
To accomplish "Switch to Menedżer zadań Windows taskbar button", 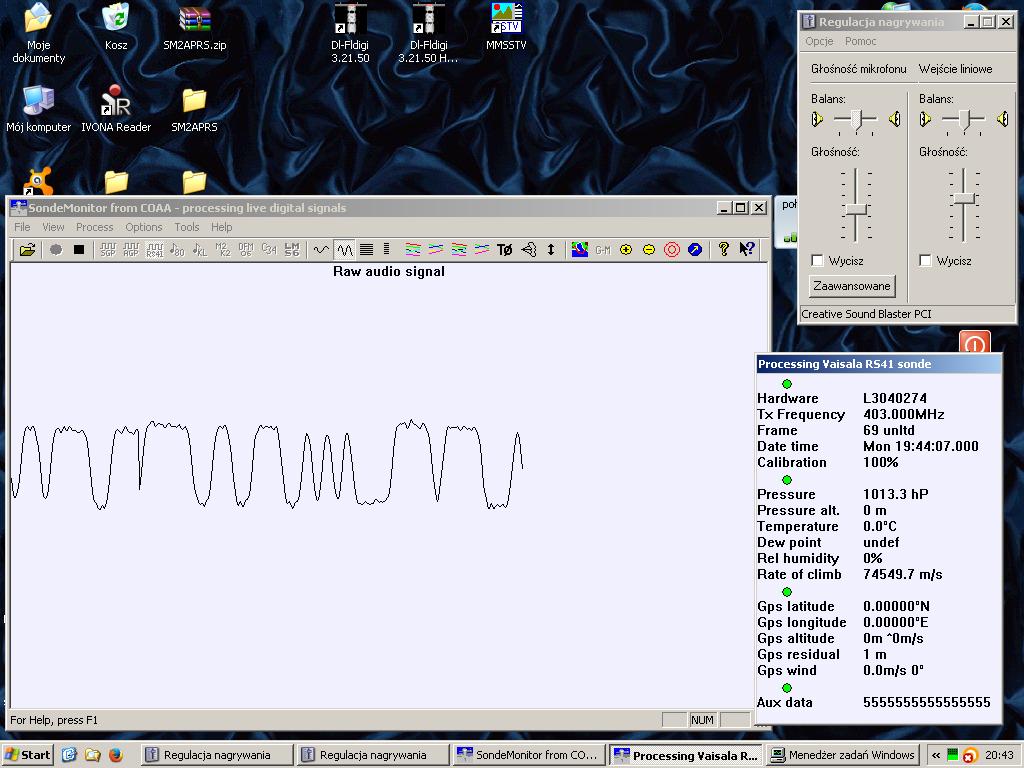I will (844, 755).
